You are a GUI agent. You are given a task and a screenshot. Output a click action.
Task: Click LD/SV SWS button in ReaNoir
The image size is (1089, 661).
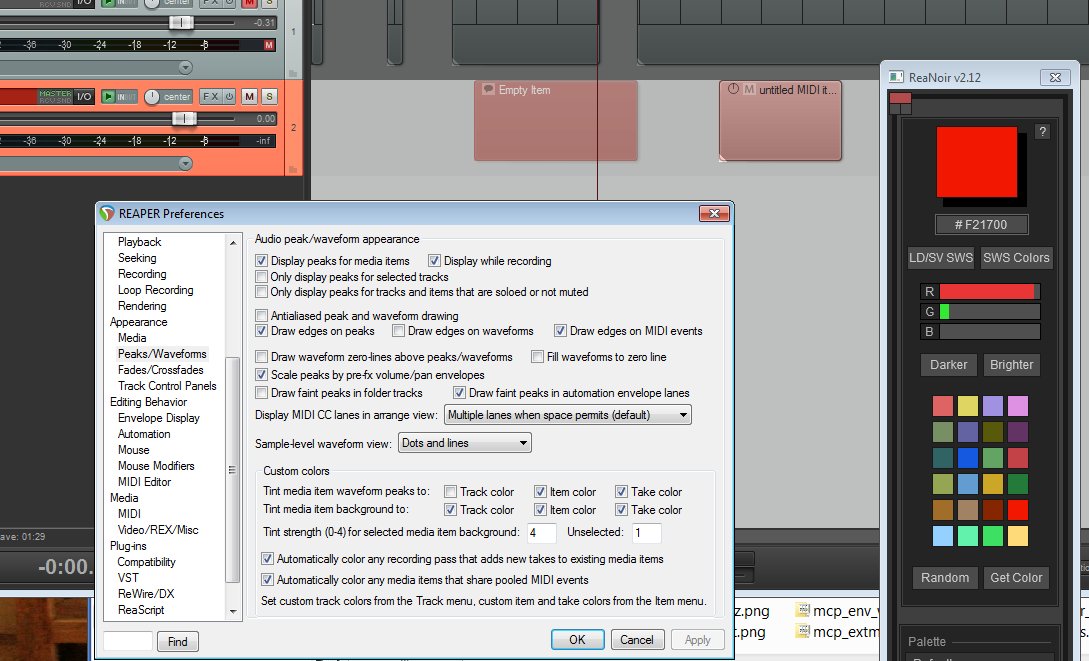941,258
